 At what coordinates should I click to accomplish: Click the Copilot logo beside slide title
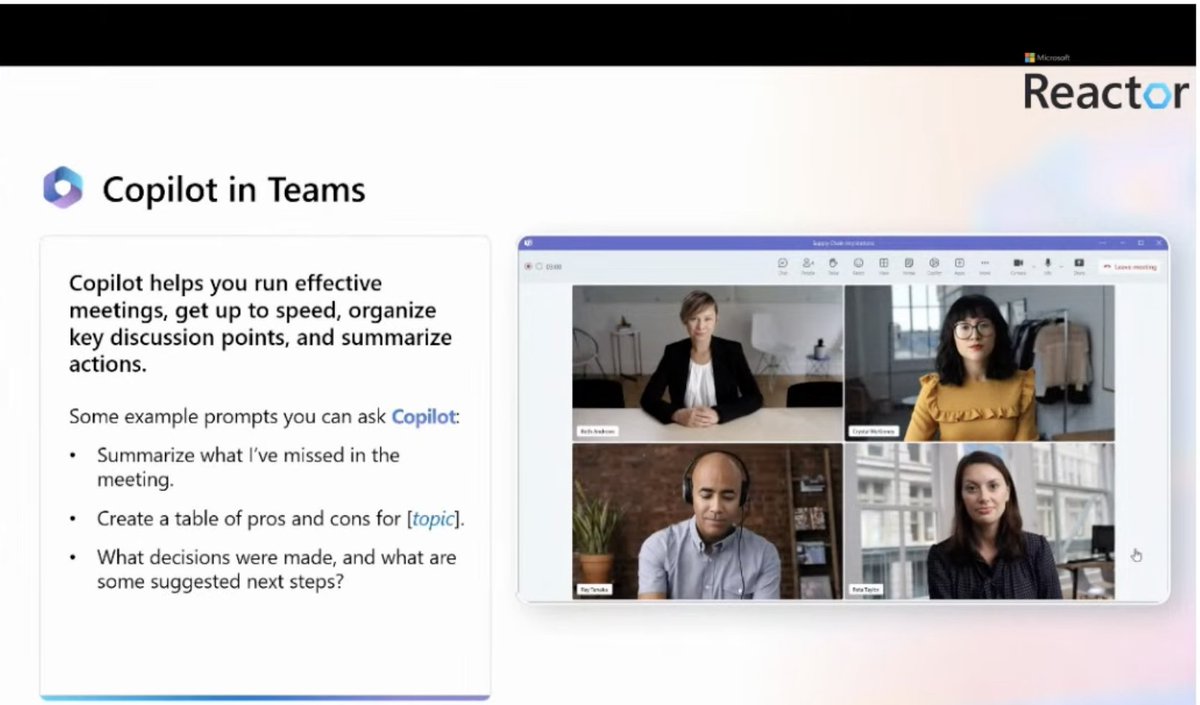pyautogui.click(x=63, y=188)
